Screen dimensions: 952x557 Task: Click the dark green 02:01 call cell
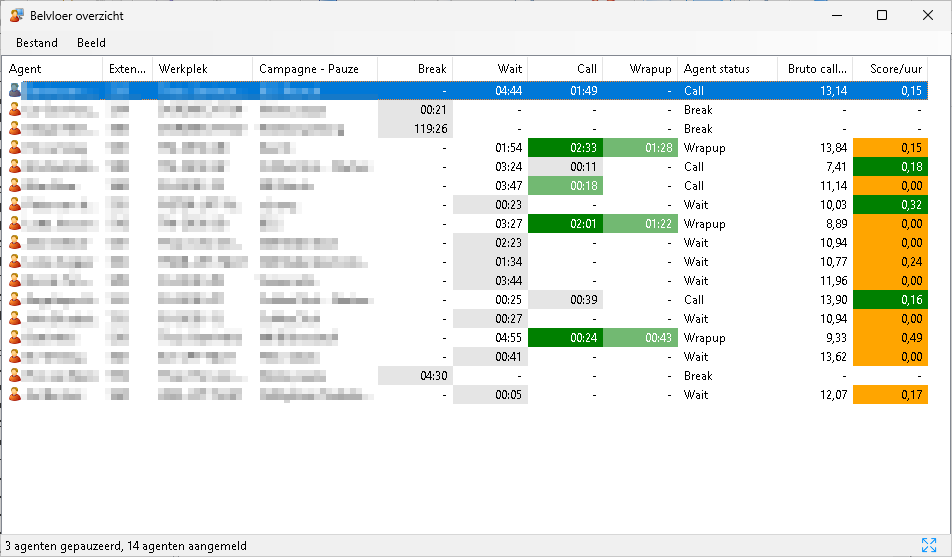coord(565,224)
